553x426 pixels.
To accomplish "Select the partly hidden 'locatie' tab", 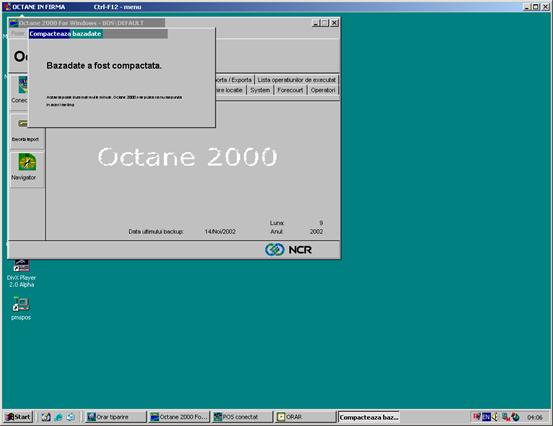I will (231, 90).
